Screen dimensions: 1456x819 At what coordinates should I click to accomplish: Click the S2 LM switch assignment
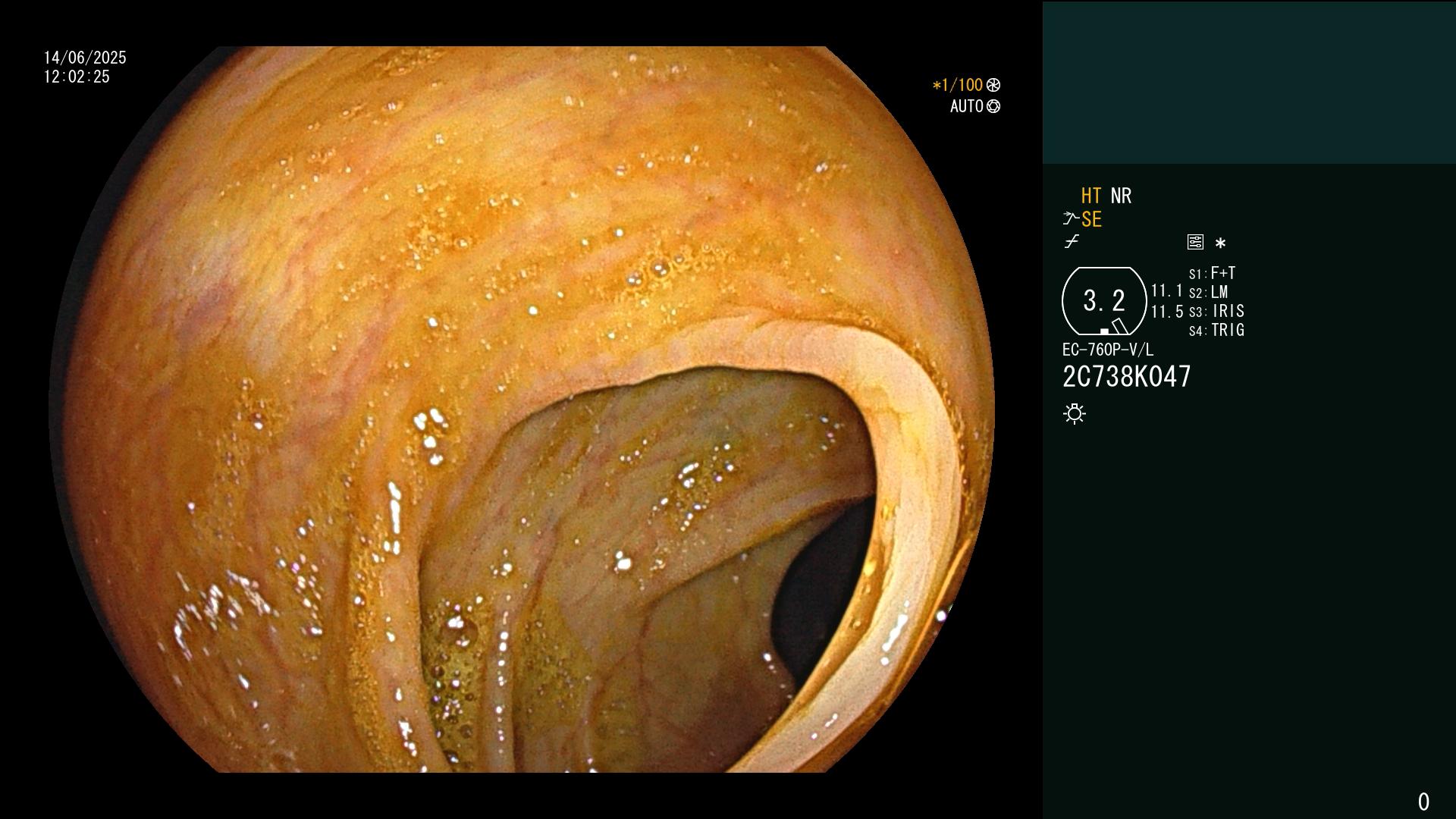coord(1208,292)
